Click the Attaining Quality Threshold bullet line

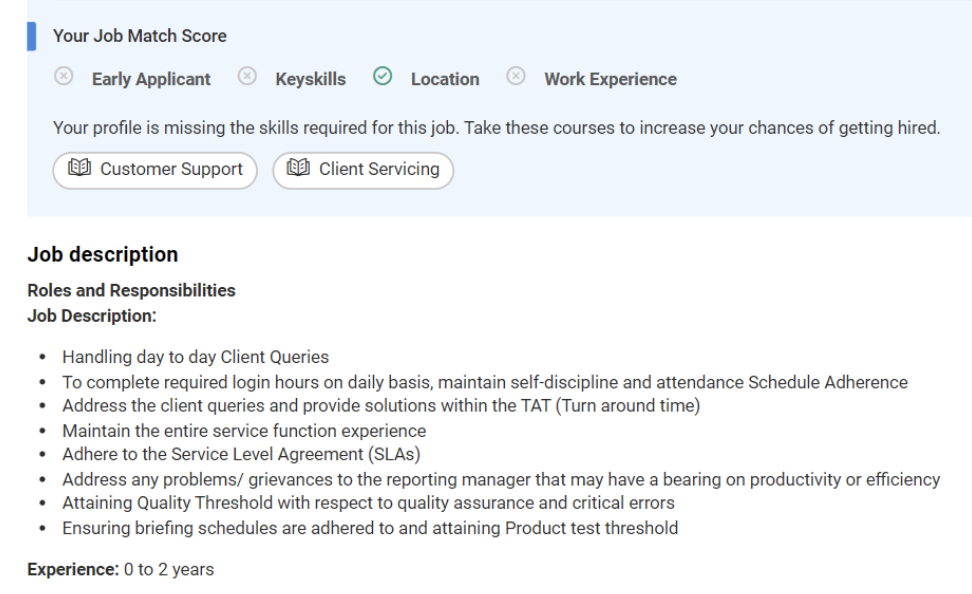coord(368,503)
